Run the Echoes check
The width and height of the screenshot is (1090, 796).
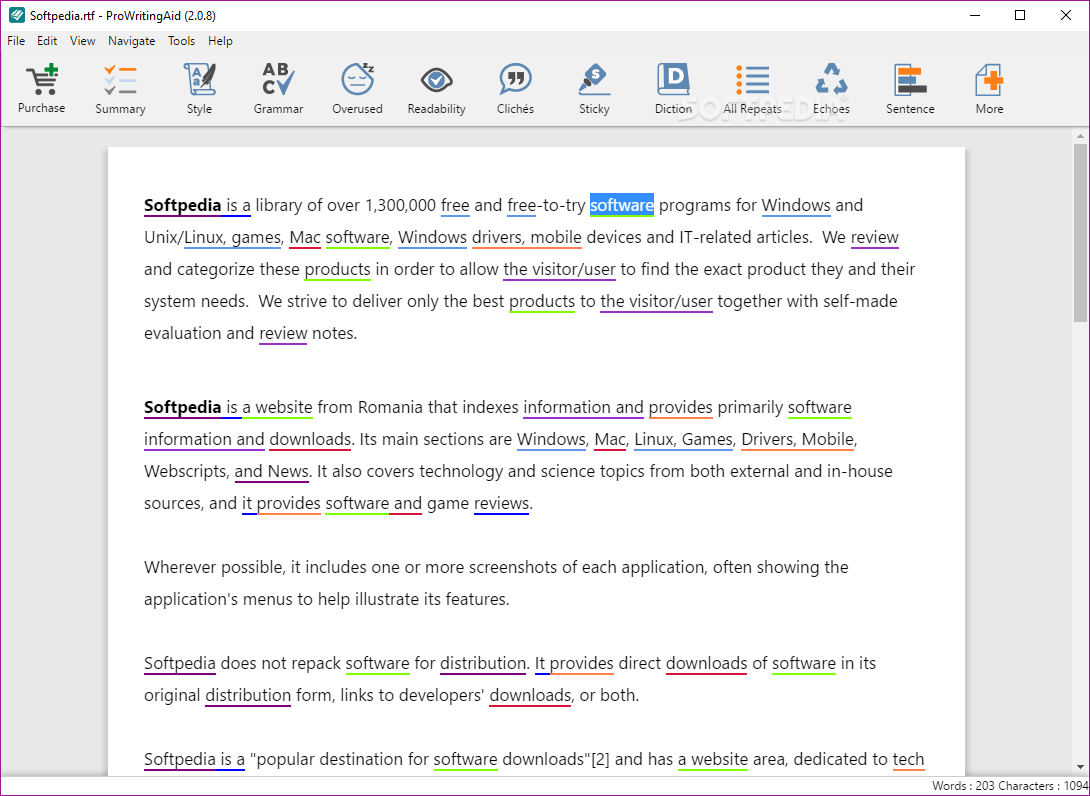tap(831, 88)
